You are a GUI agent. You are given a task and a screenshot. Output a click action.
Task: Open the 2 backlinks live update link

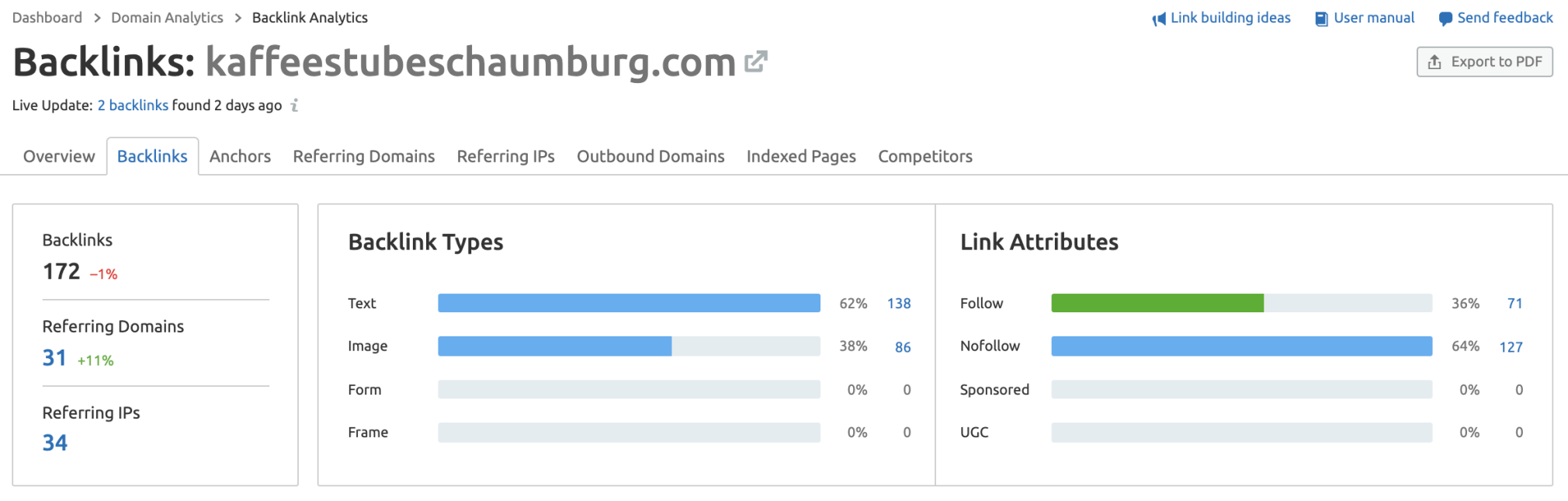pos(133,106)
